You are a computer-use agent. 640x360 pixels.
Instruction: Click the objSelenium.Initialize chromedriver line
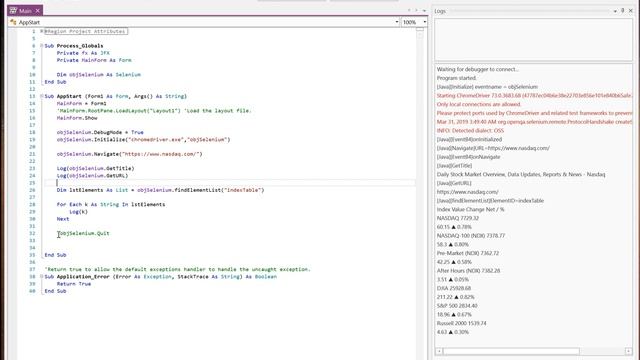(x=143, y=140)
